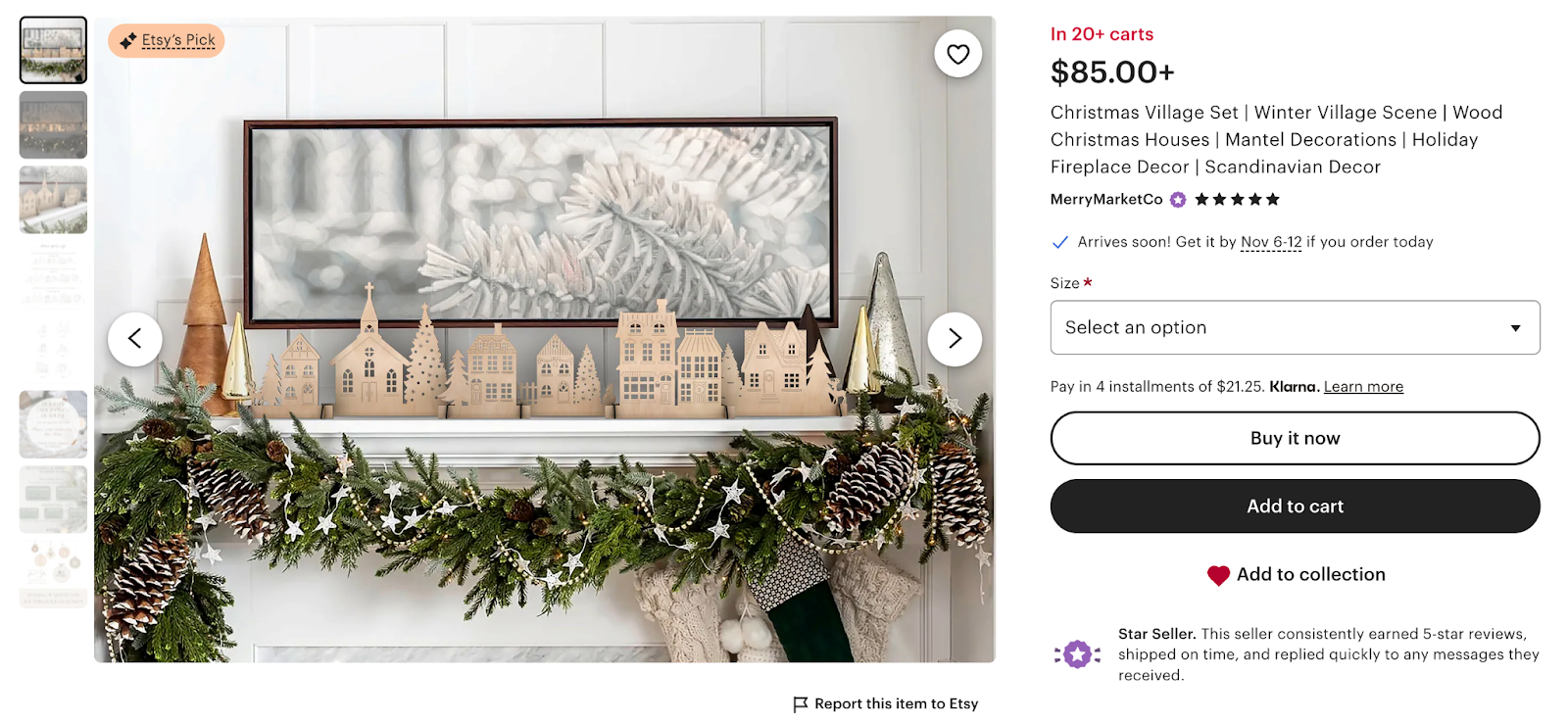Visit the MerryMarketCo shop link

point(1106,200)
